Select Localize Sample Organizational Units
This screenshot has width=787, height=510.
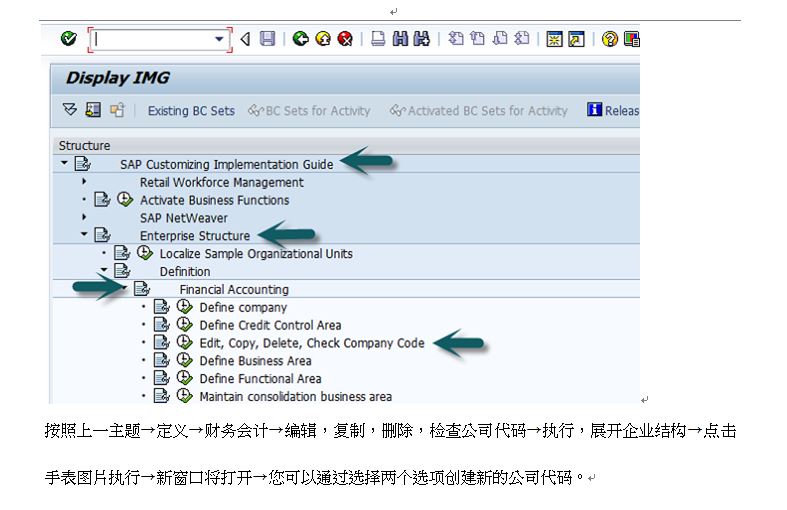(x=256, y=253)
